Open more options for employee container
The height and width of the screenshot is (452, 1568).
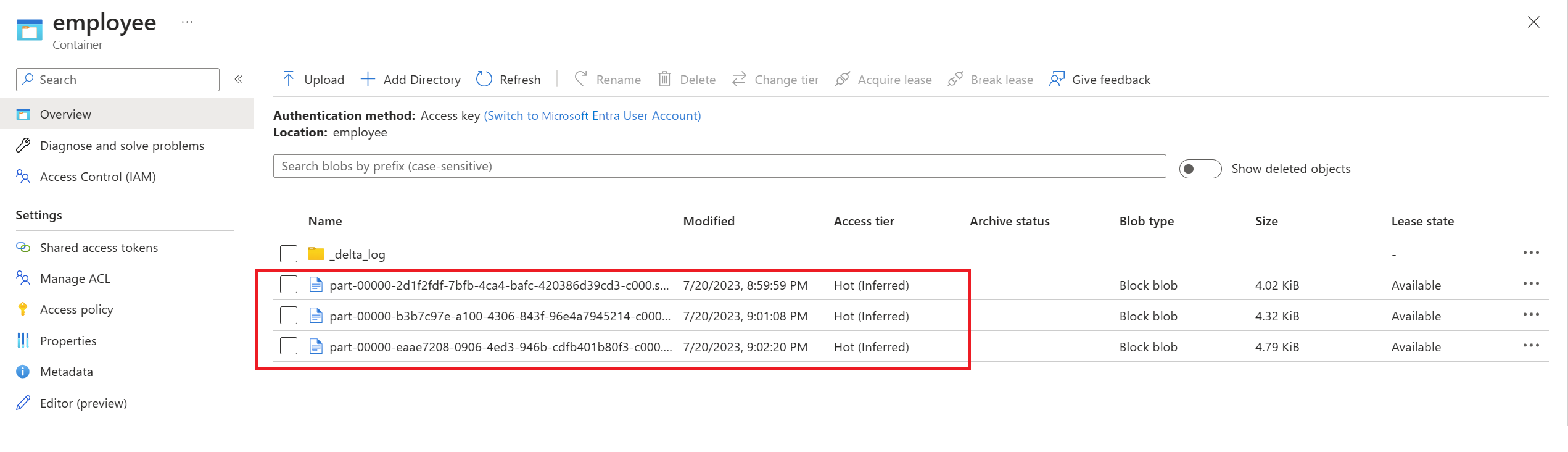pos(188,22)
